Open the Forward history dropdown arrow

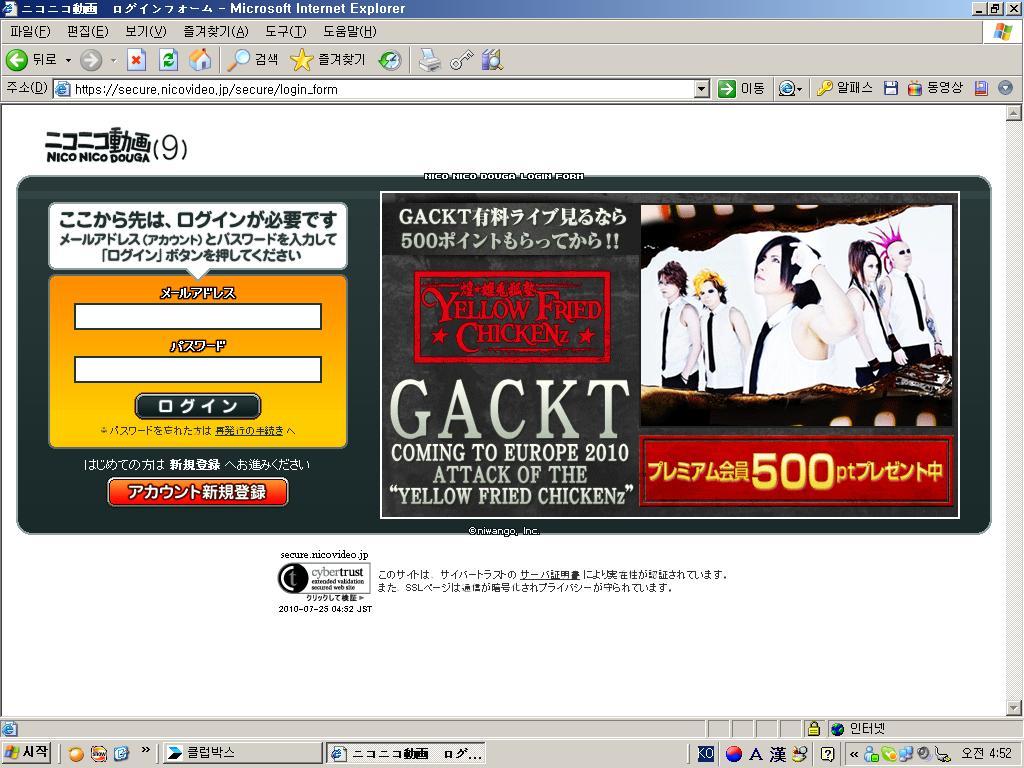[x=114, y=60]
